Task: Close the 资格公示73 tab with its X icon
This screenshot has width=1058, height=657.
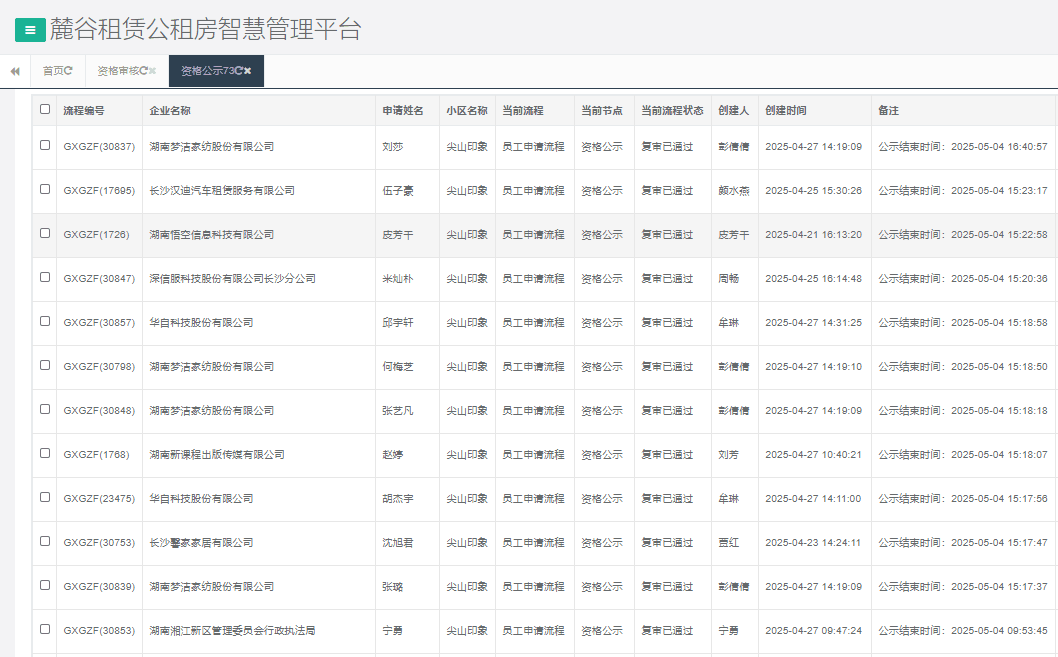Action: (x=247, y=71)
